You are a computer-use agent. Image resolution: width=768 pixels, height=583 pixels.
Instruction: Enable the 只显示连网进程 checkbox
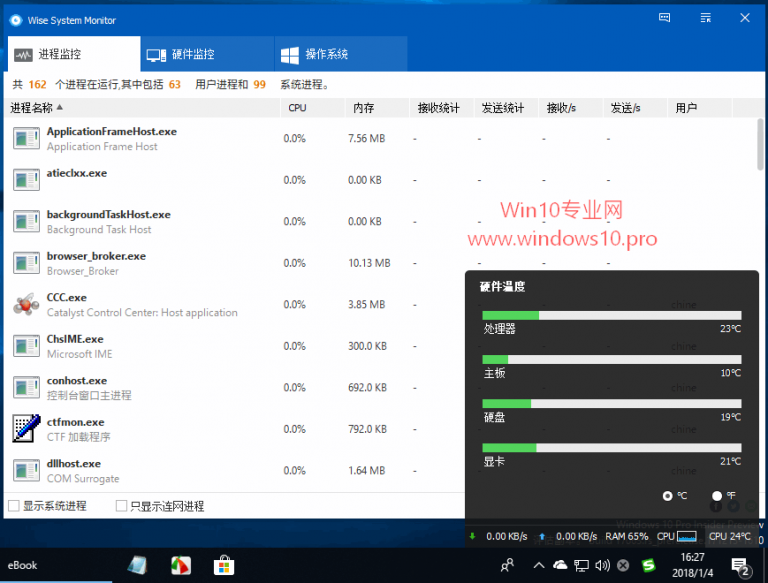(121, 506)
